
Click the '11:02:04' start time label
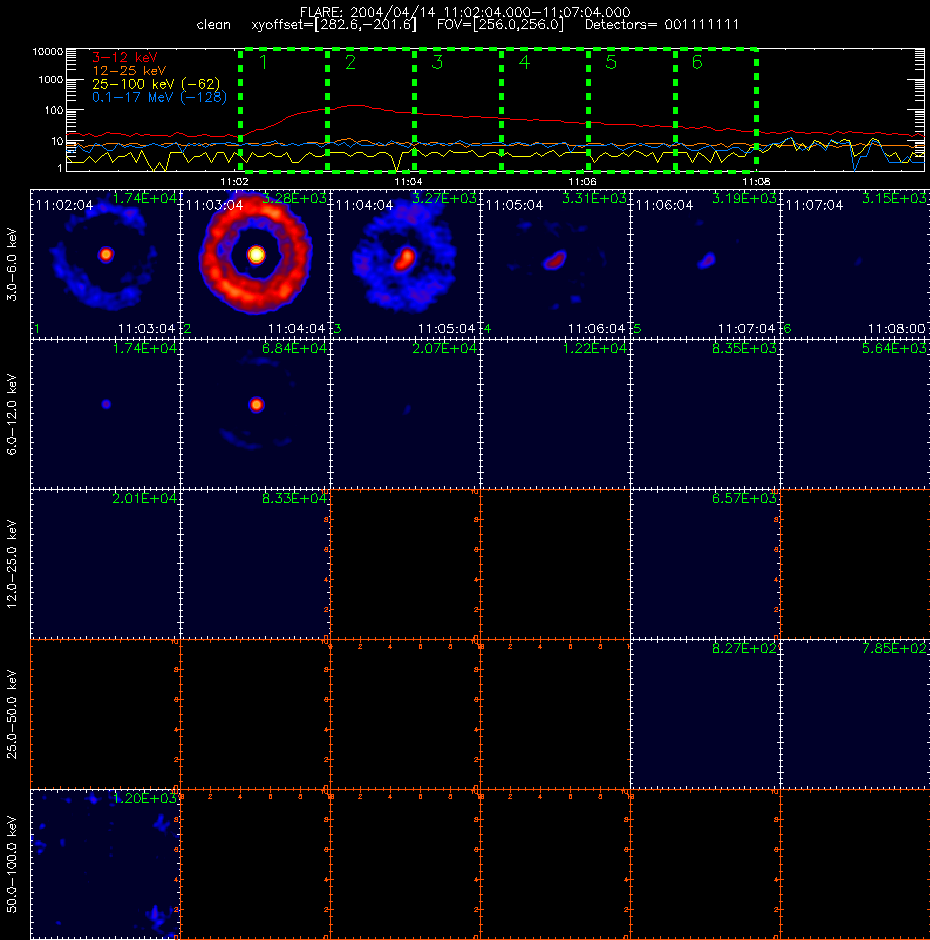pos(64,205)
